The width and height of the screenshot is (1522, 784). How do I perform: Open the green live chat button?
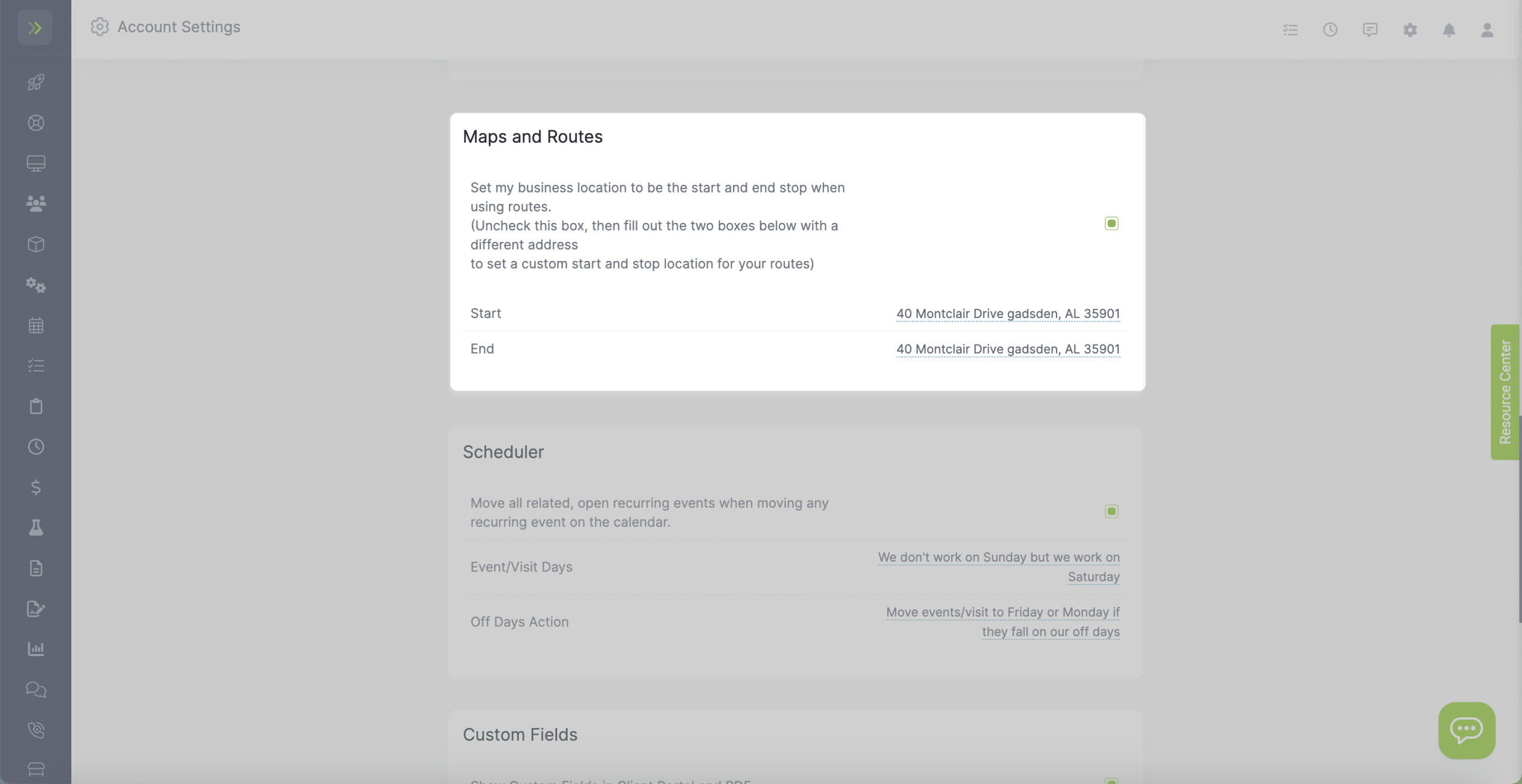coord(1466,731)
